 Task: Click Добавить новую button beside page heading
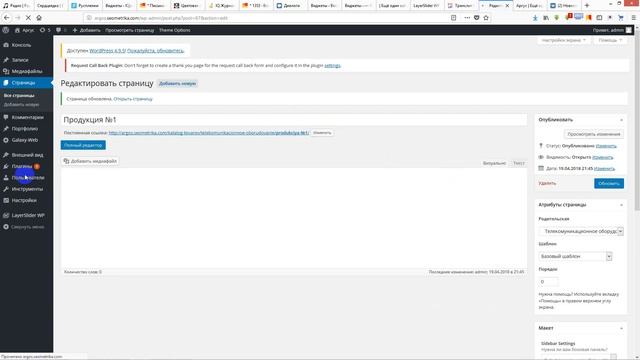click(177, 83)
